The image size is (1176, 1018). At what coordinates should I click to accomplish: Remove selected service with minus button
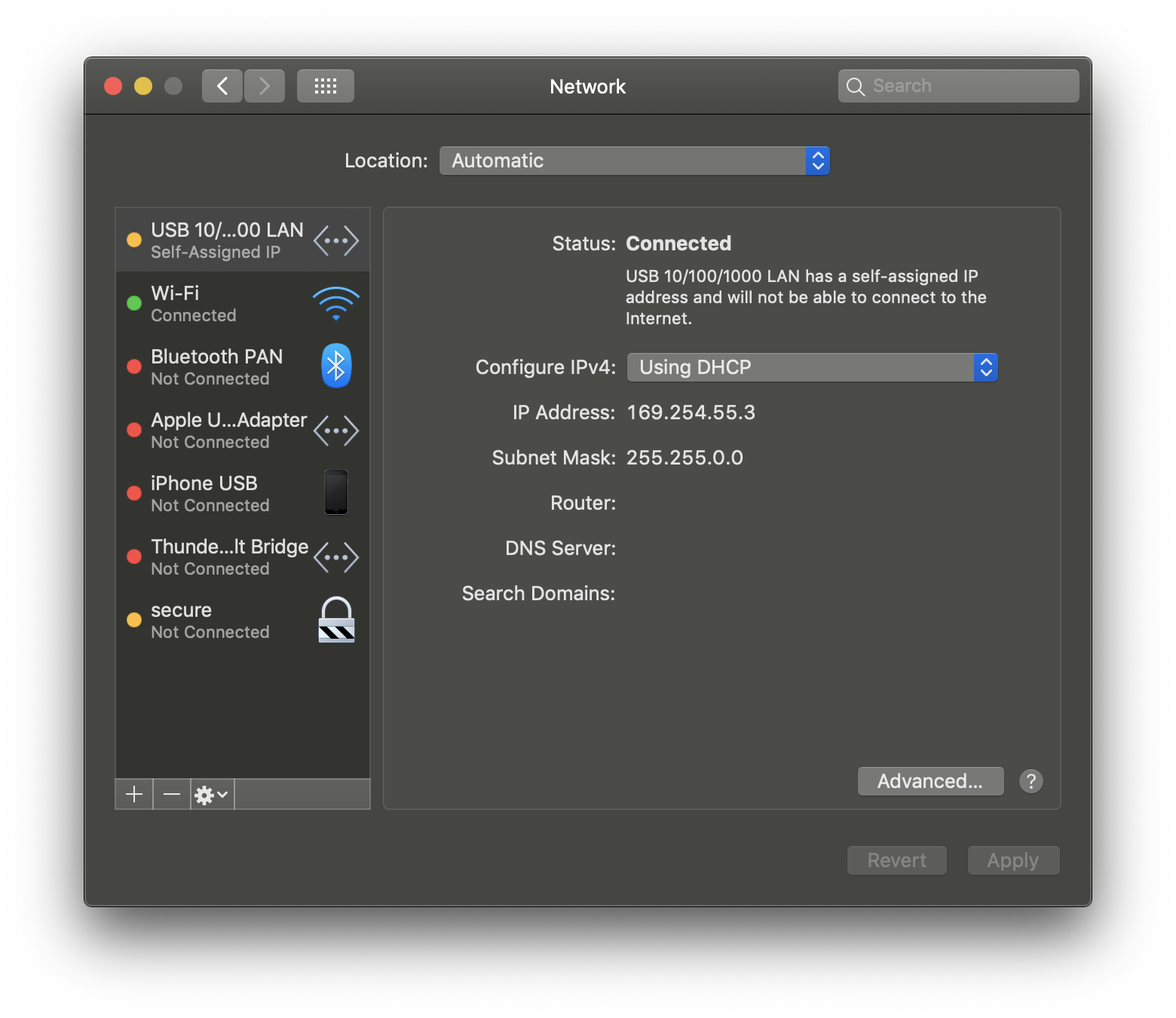pos(172,794)
